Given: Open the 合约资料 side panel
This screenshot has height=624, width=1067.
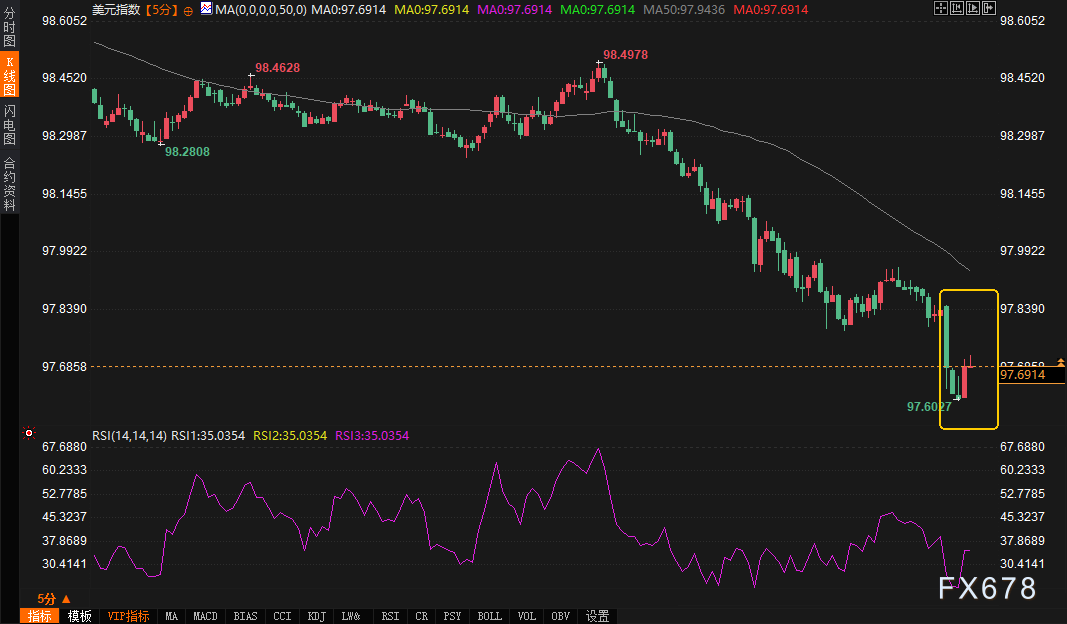Looking at the screenshot, I should pyautogui.click(x=9, y=184).
